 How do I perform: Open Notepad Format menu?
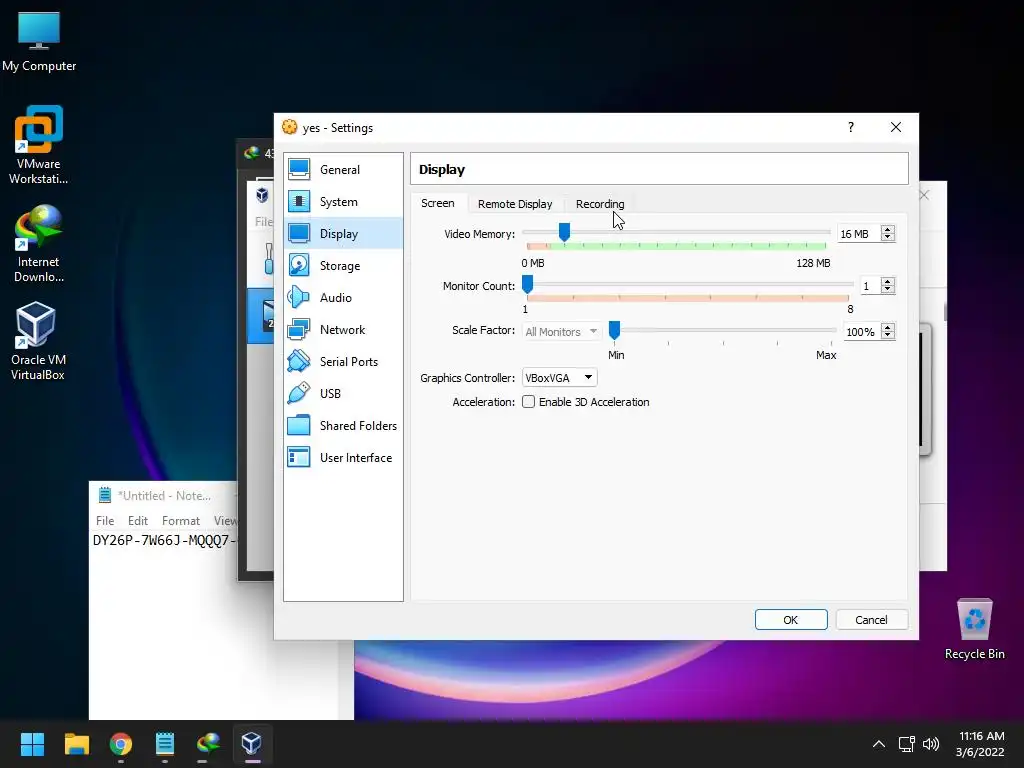click(x=181, y=520)
